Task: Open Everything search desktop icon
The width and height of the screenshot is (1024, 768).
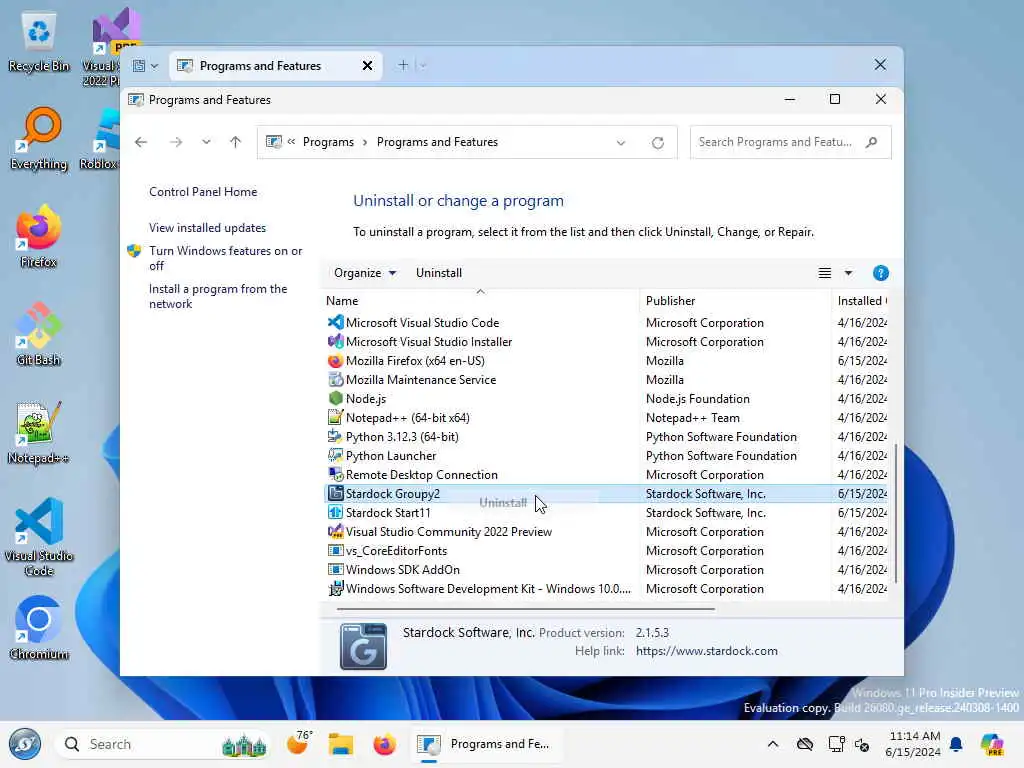Action: (39, 139)
